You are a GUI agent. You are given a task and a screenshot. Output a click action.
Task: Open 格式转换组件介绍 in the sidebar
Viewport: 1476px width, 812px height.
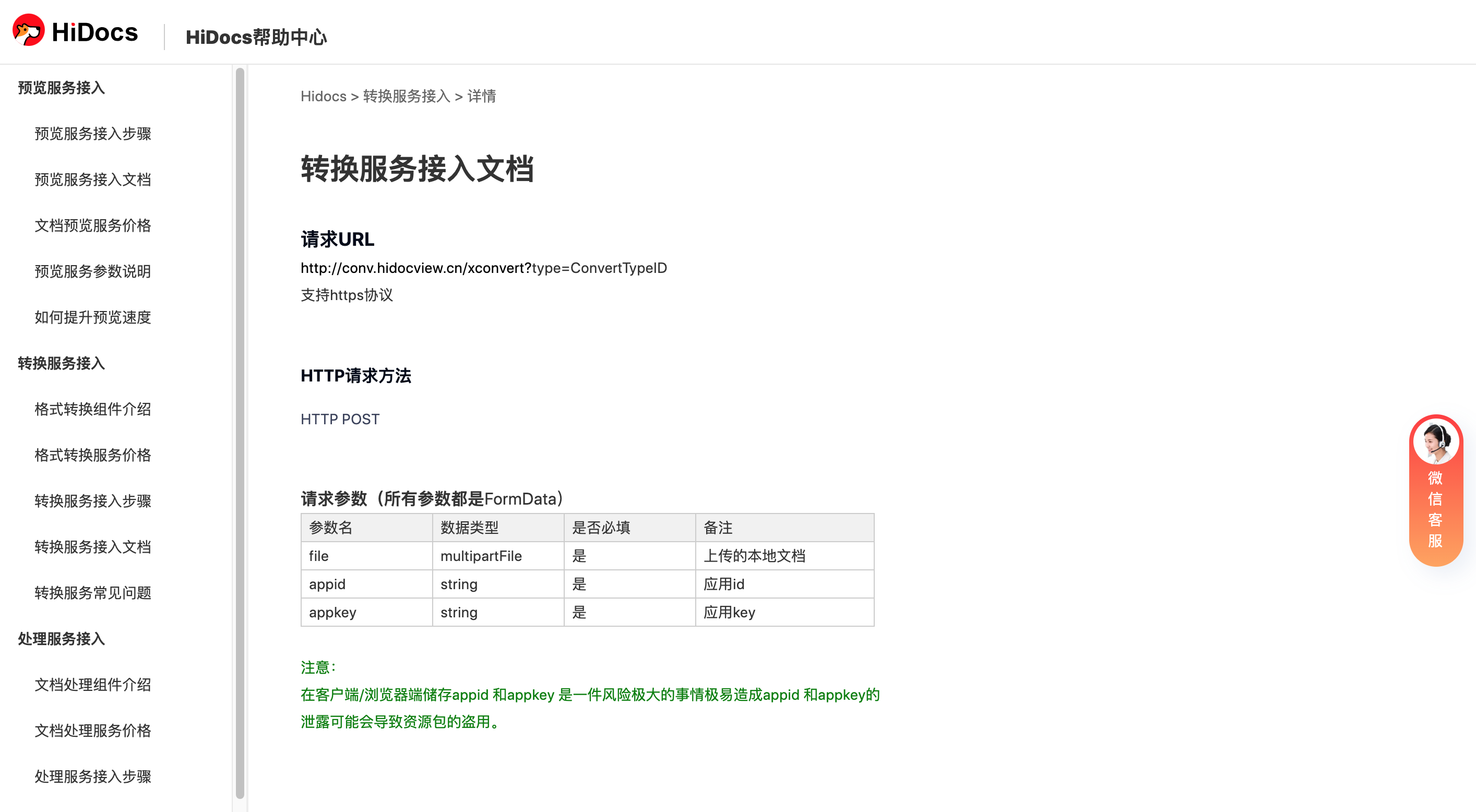click(x=93, y=409)
